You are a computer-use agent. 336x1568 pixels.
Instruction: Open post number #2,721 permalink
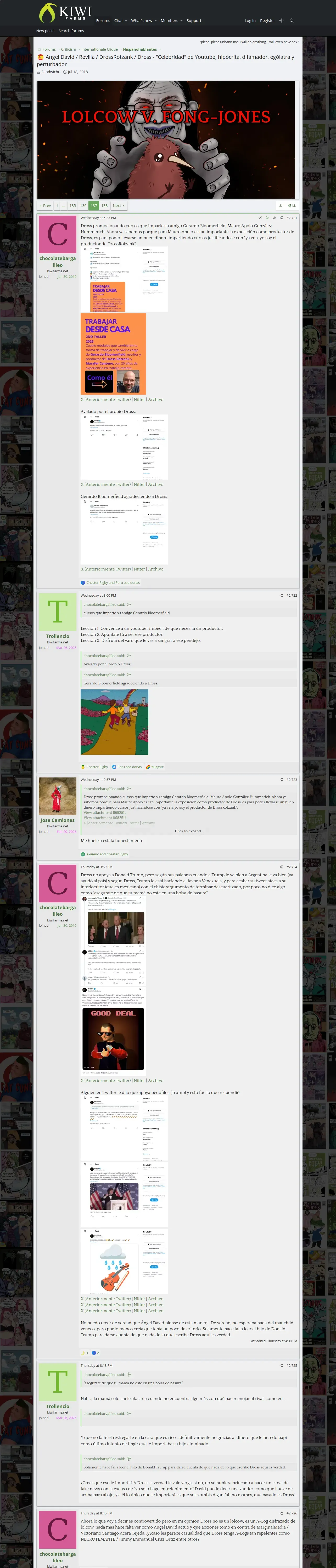click(x=292, y=217)
